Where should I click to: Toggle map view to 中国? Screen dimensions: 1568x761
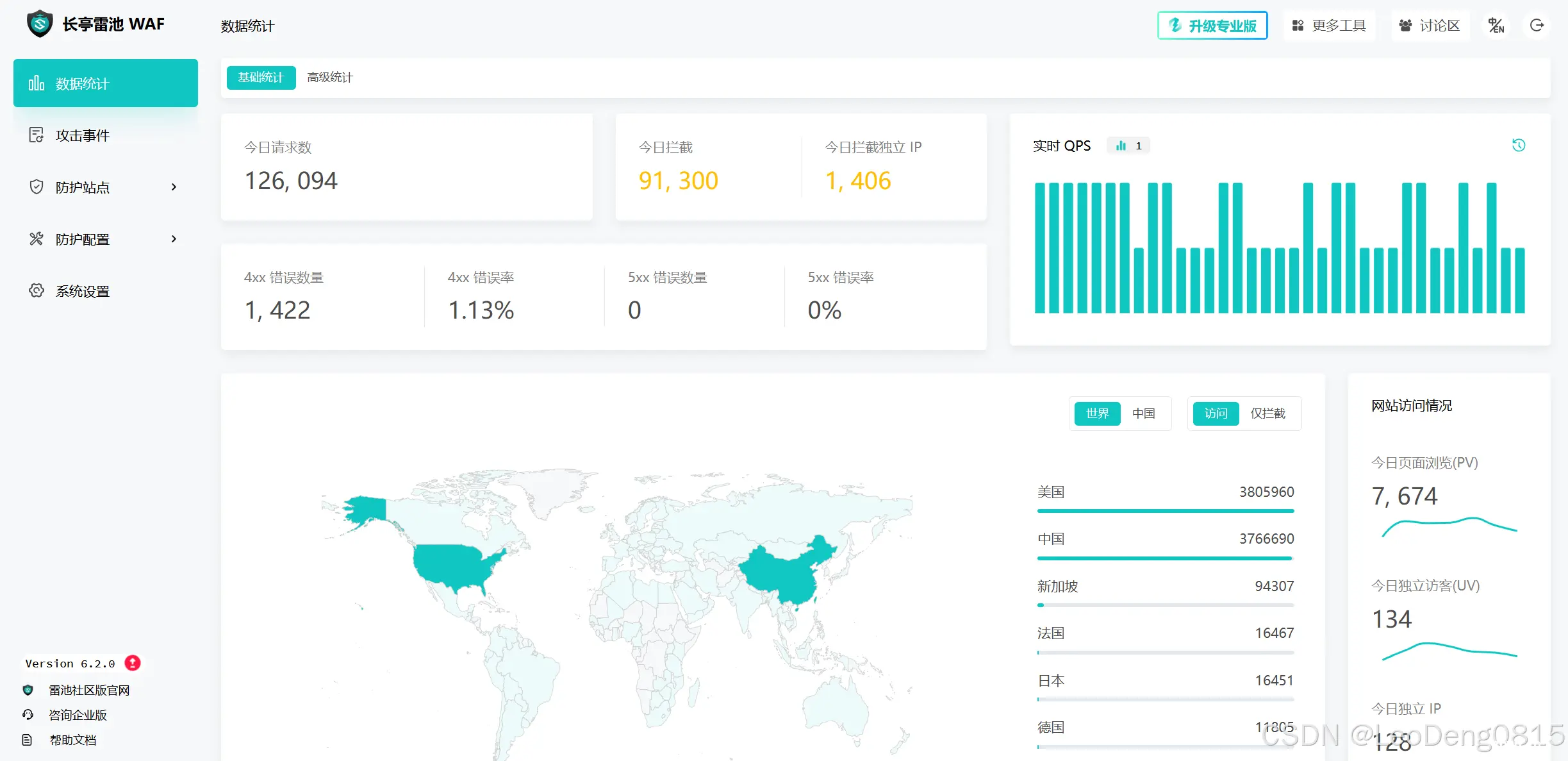click(x=1144, y=414)
